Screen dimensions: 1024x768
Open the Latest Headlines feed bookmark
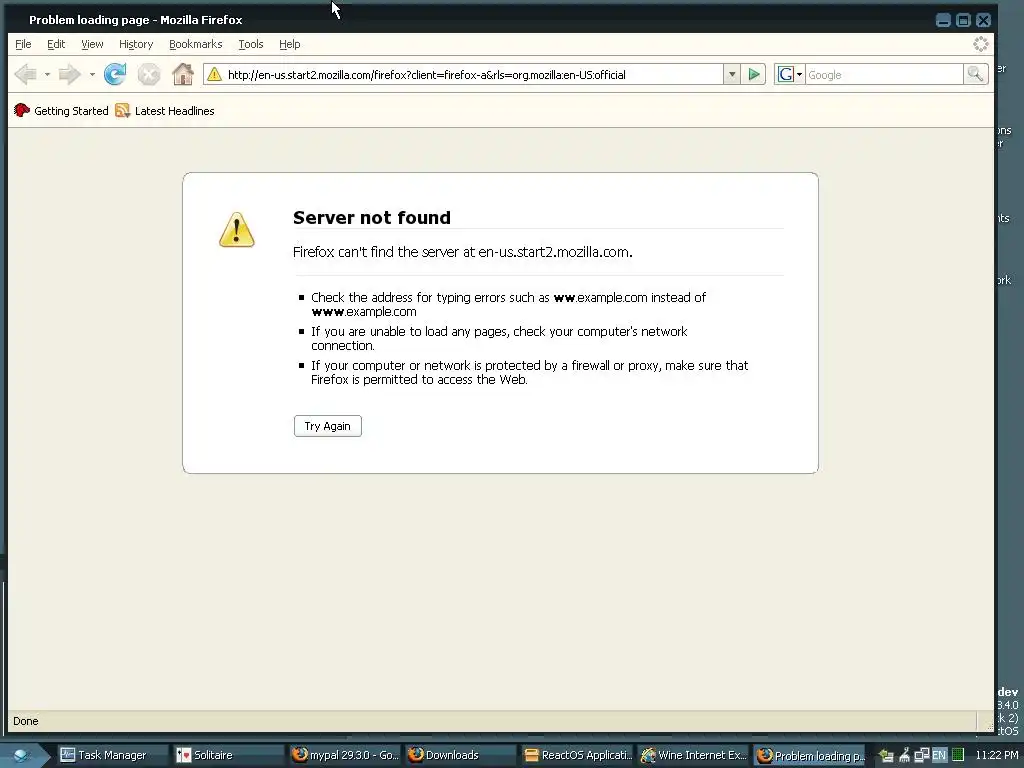point(165,111)
